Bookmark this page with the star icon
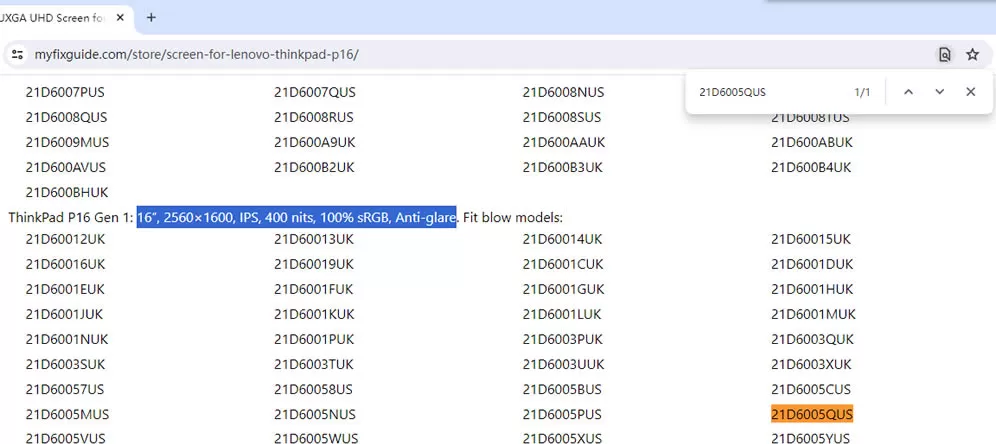This screenshot has height=444, width=996. tap(972, 55)
